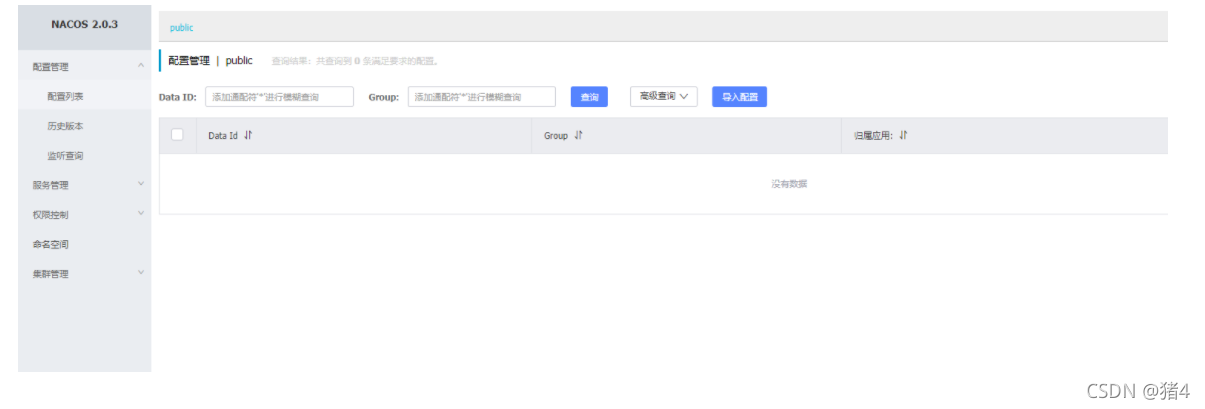This screenshot has width=1205, height=409.
Task: Click the blue 查询 search button
Action: (589, 97)
